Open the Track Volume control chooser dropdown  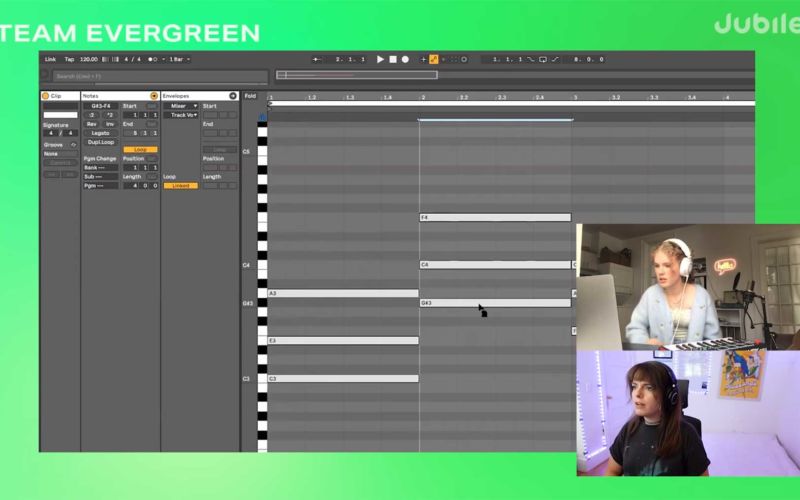coord(183,115)
